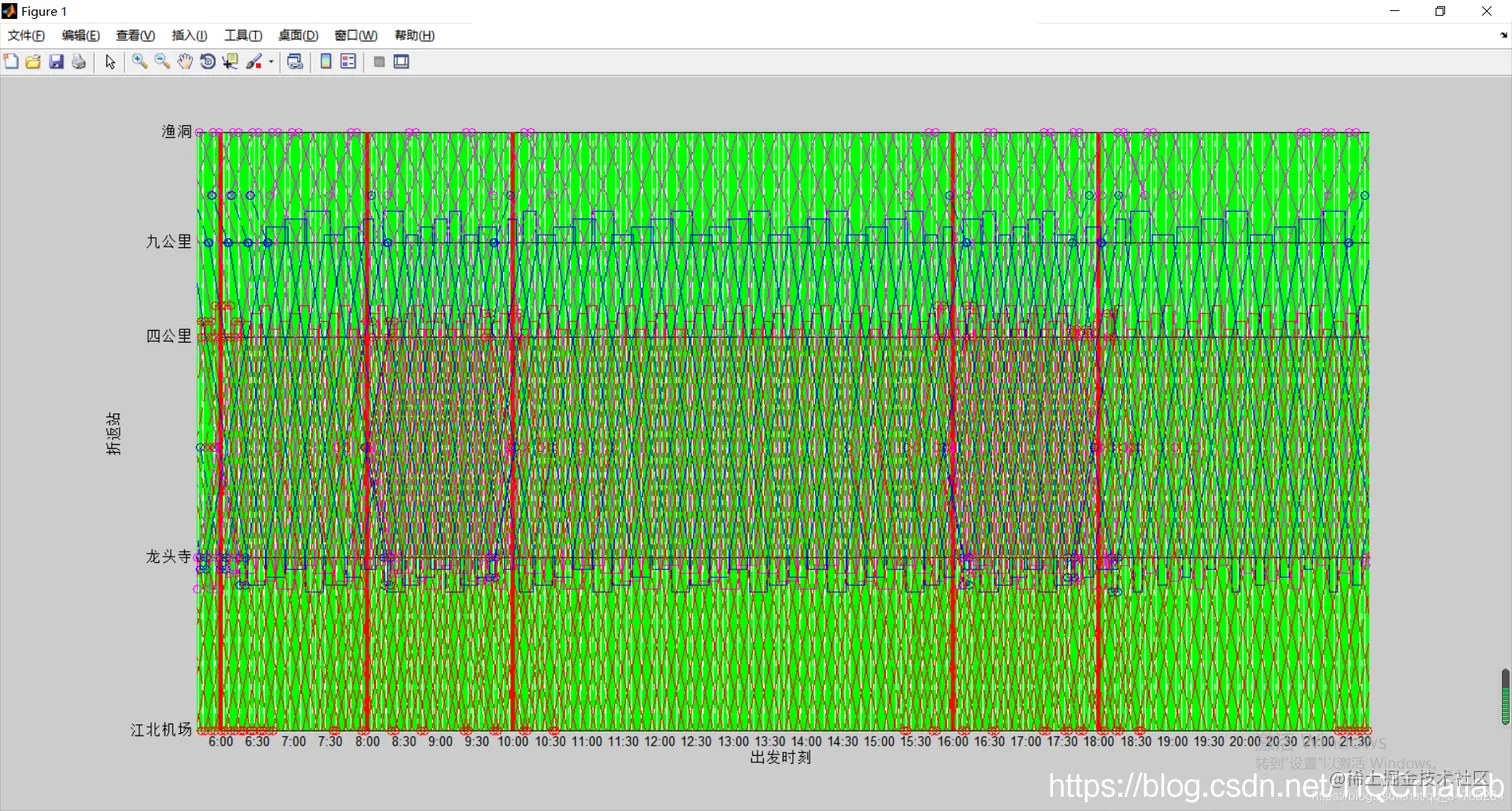
Task: Open the 窗口(W) menu
Action: tap(356, 36)
